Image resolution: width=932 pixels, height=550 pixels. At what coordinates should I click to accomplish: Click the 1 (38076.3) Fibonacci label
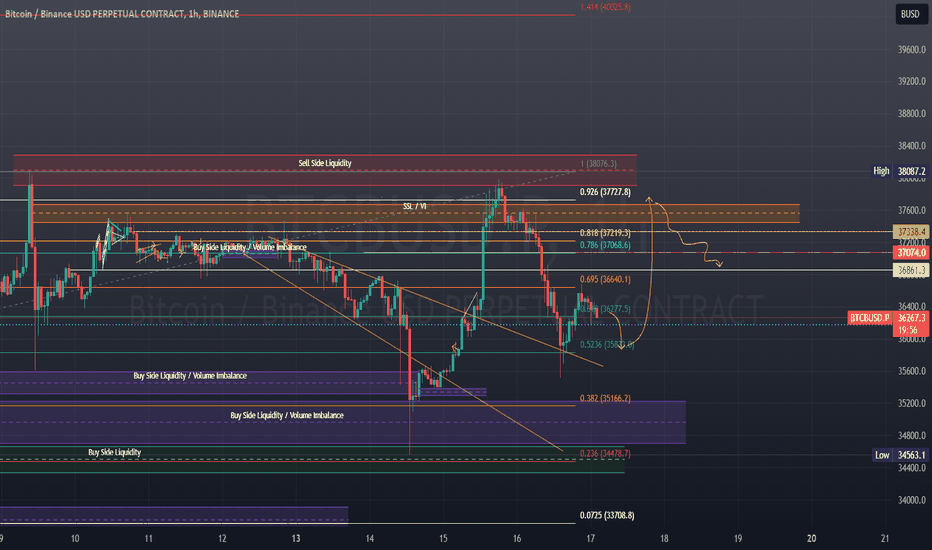click(x=599, y=164)
